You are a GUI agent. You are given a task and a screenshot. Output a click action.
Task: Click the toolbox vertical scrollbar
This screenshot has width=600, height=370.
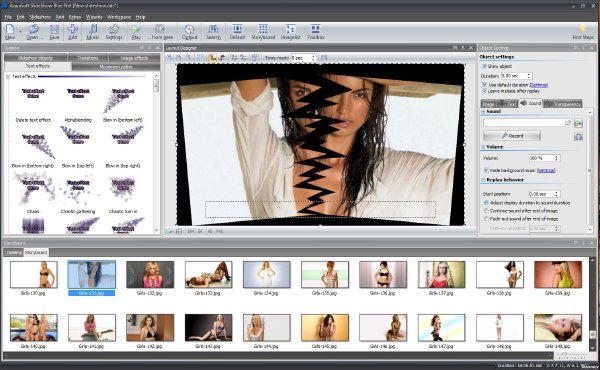pos(156,153)
